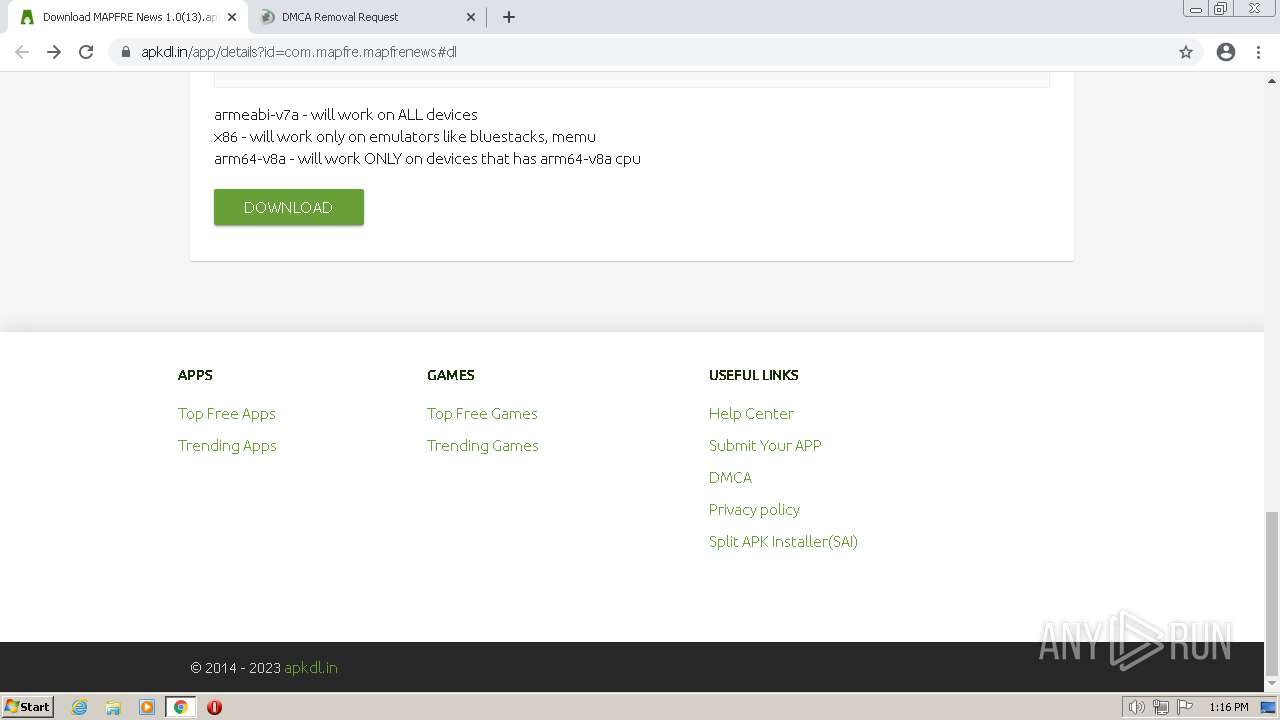Click the 'armeabi-v7a' description line

pos(346,114)
